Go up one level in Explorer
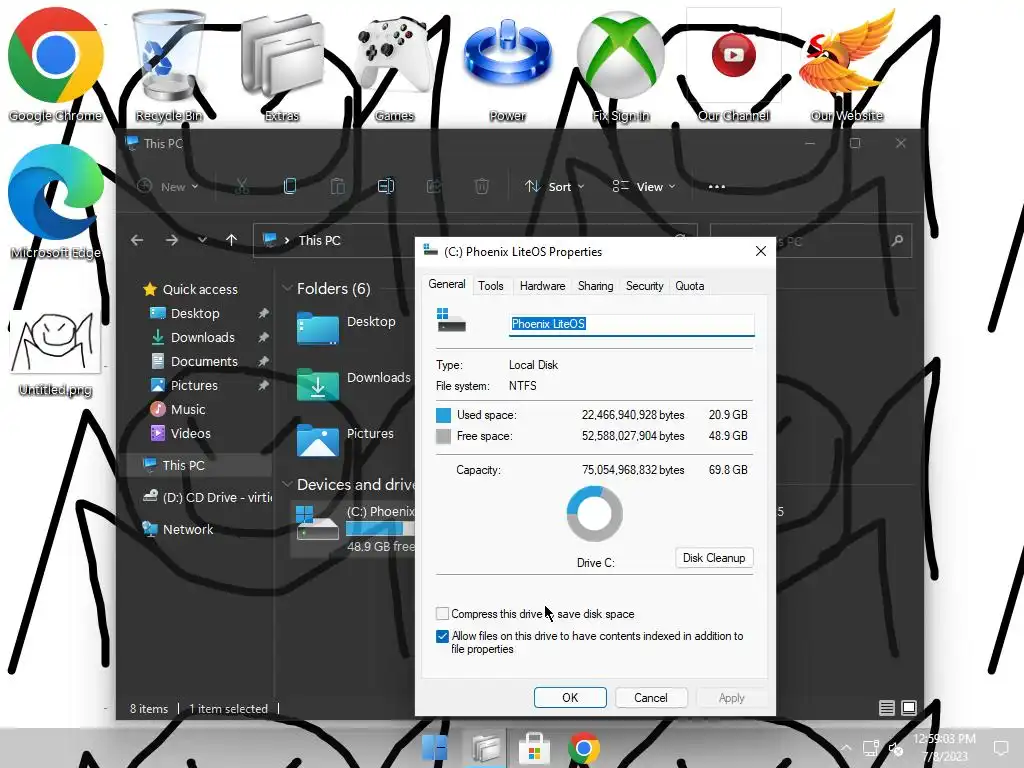Screen dimensions: 1024x768 tap(231, 240)
